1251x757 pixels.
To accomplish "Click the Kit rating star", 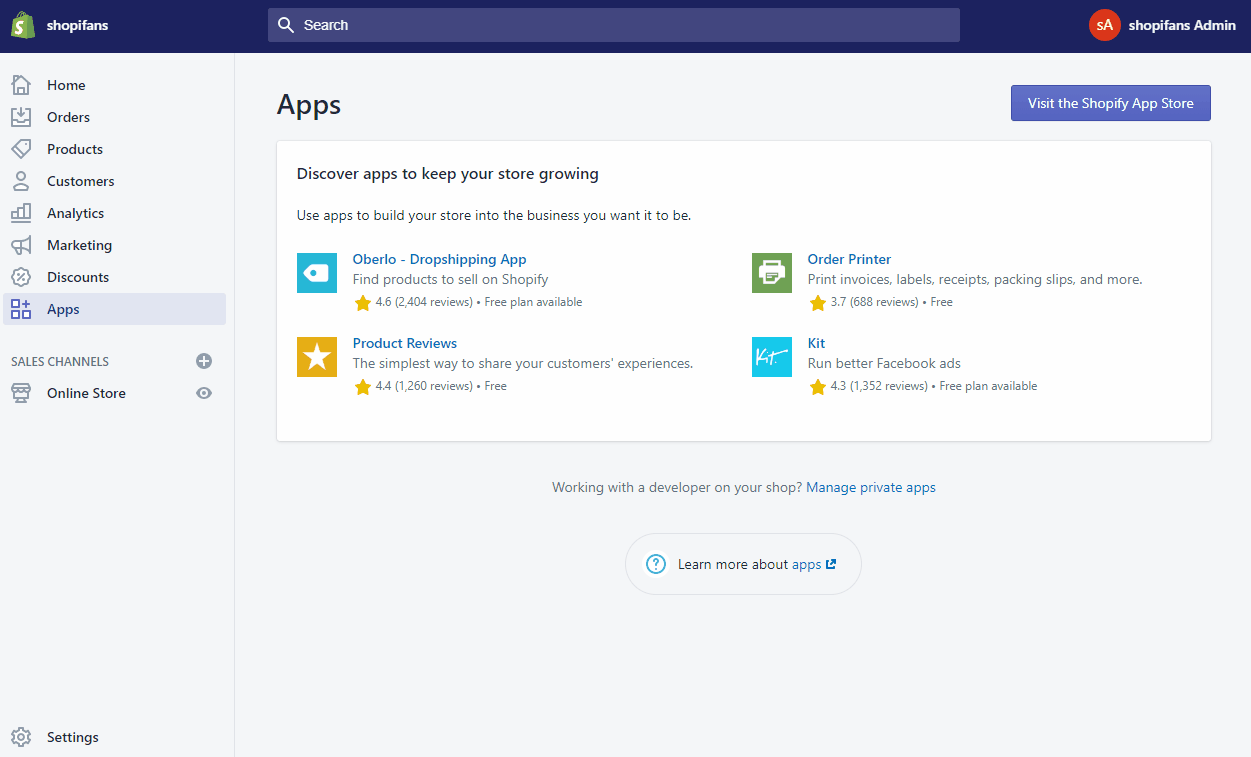I will (x=818, y=386).
